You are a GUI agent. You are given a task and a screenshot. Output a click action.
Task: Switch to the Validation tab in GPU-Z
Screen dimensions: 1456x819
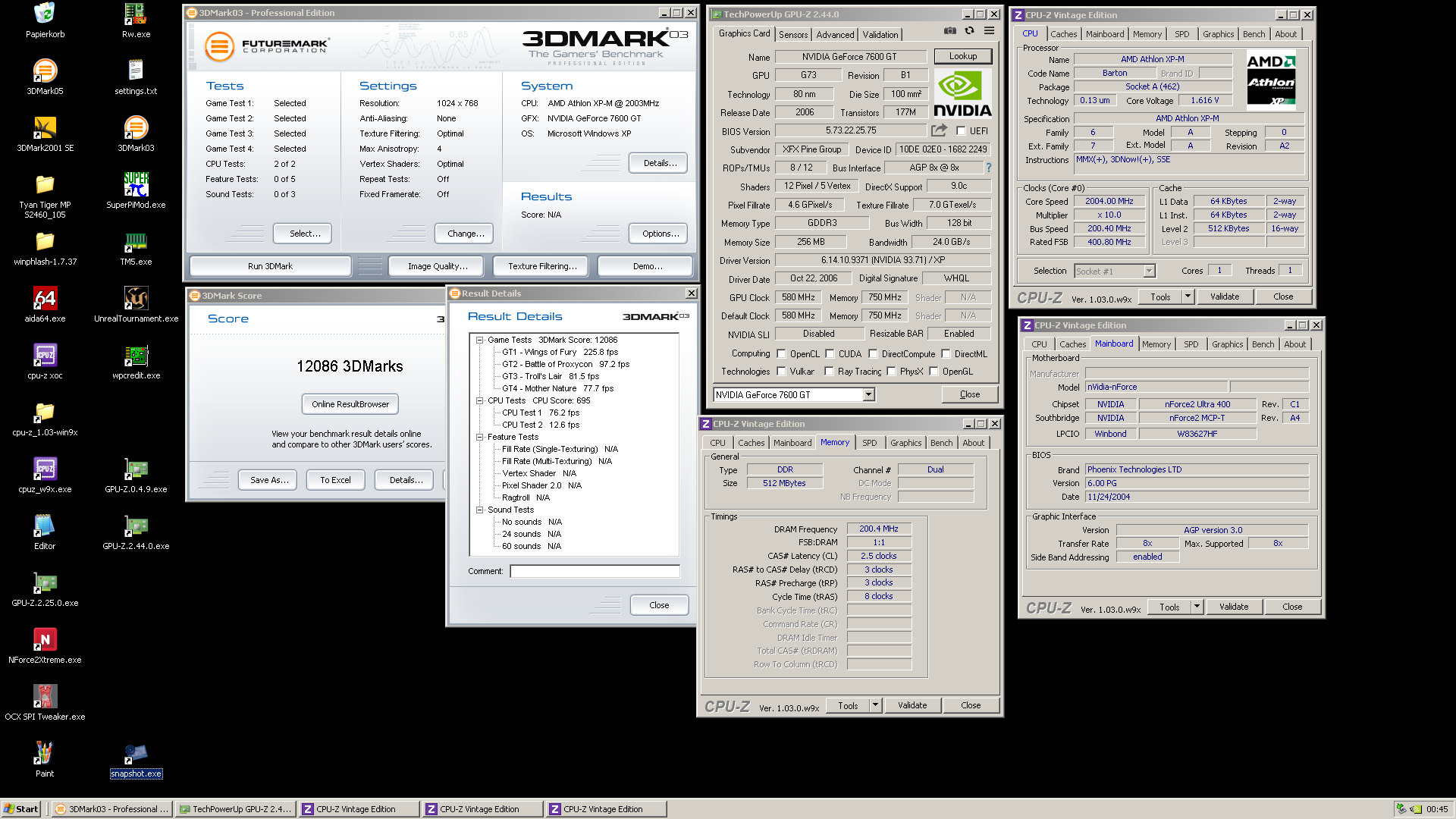[x=880, y=35]
